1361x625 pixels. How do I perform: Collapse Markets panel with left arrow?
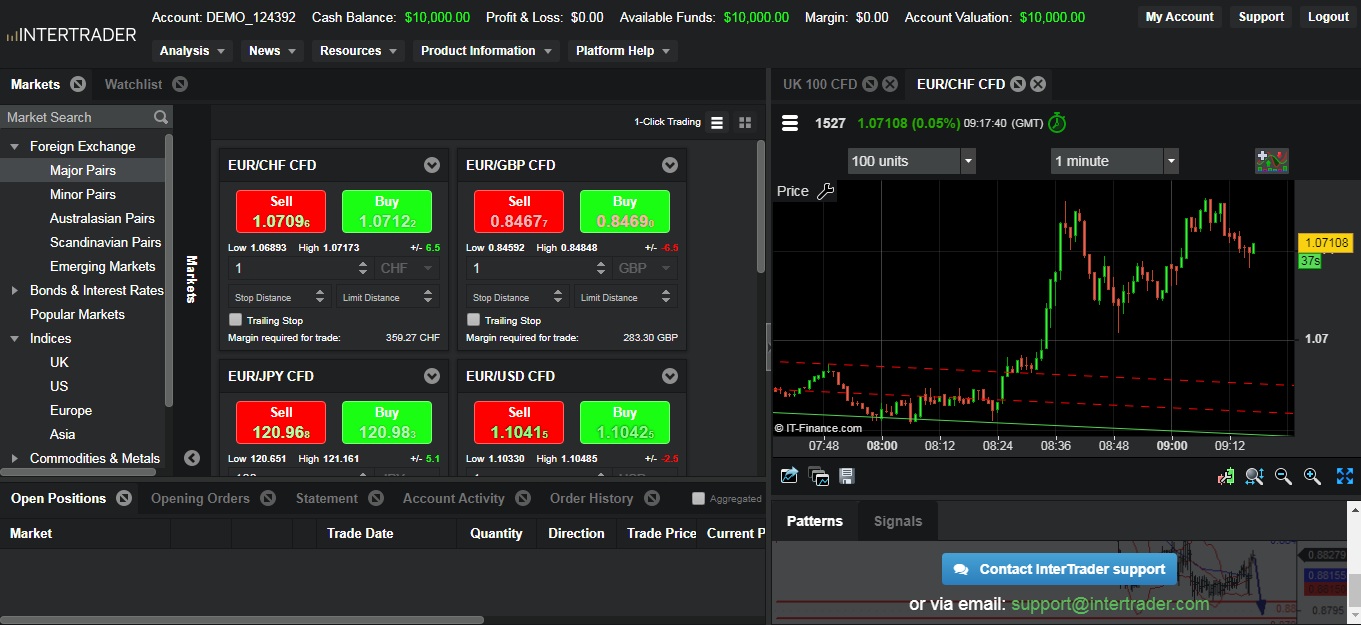[192, 458]
